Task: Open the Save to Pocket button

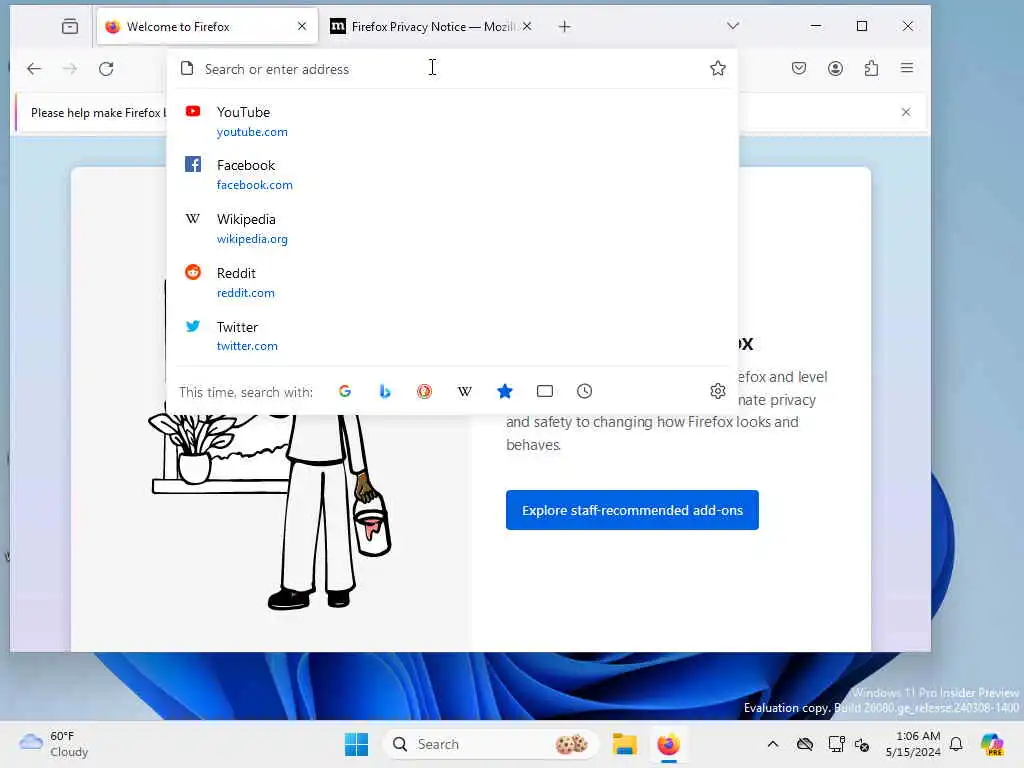Action: click(x=799, y=68)
